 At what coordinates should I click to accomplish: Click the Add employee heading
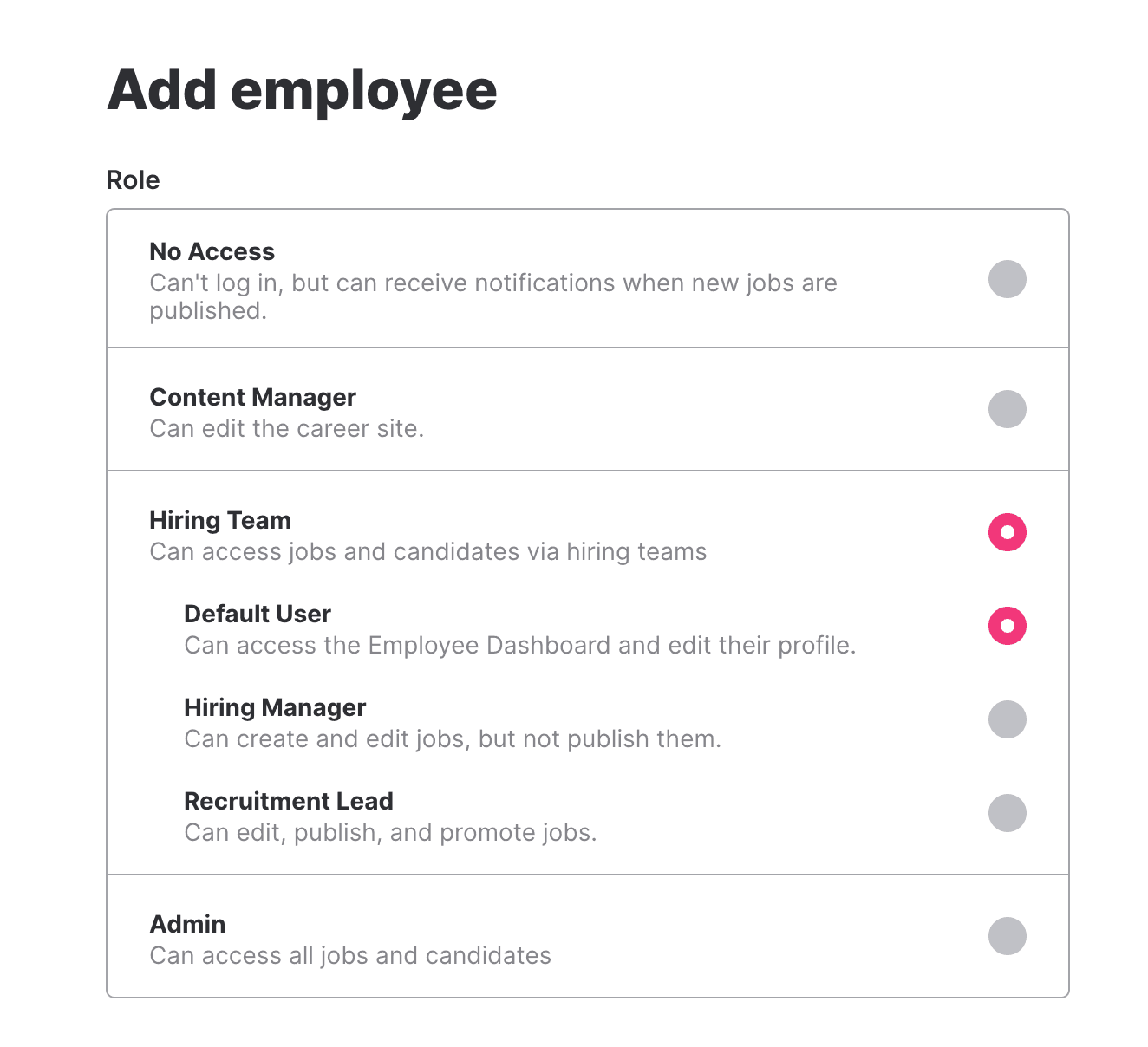point(302,90)
